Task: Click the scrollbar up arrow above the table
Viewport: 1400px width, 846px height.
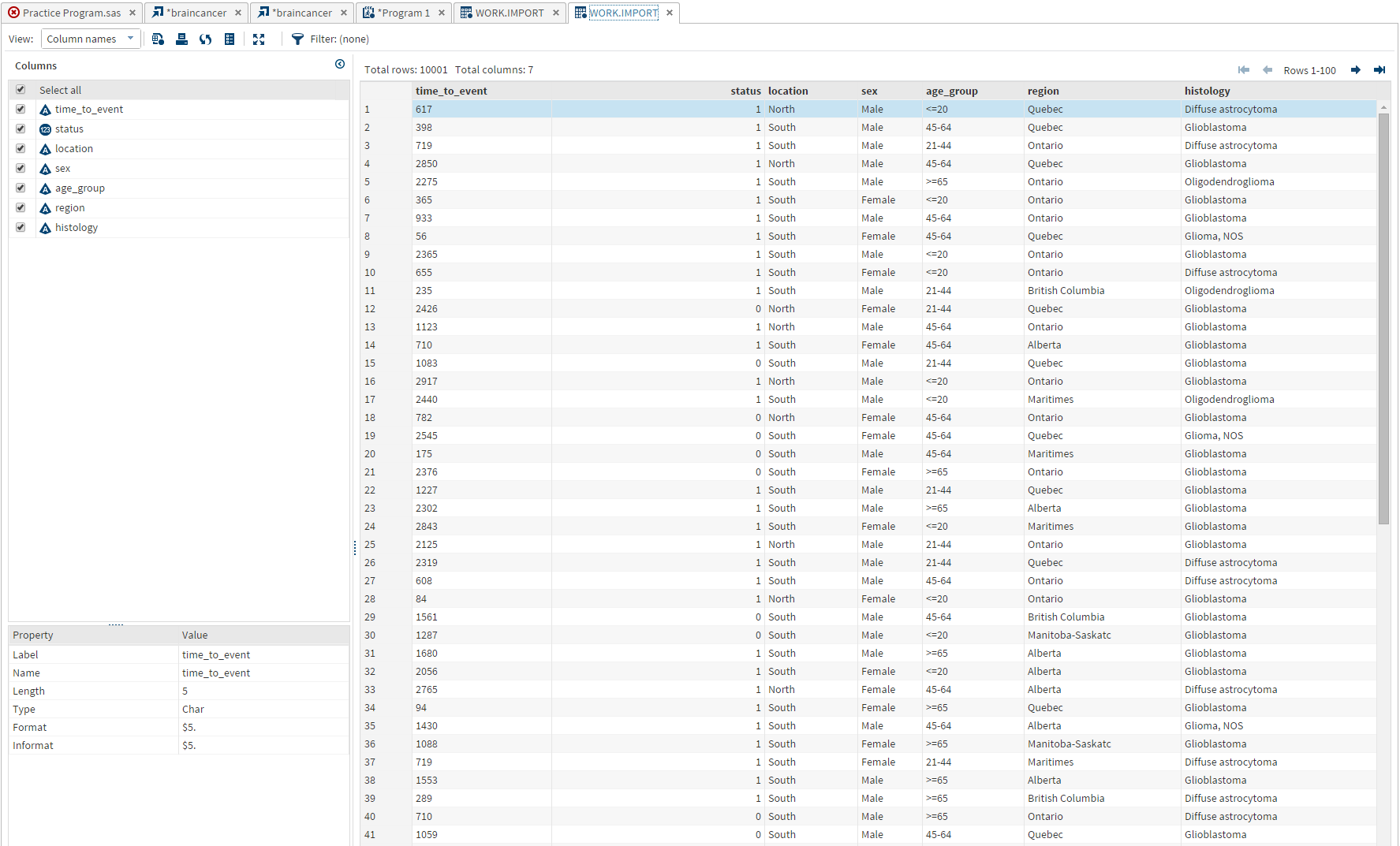Action: pos(1383,106)
